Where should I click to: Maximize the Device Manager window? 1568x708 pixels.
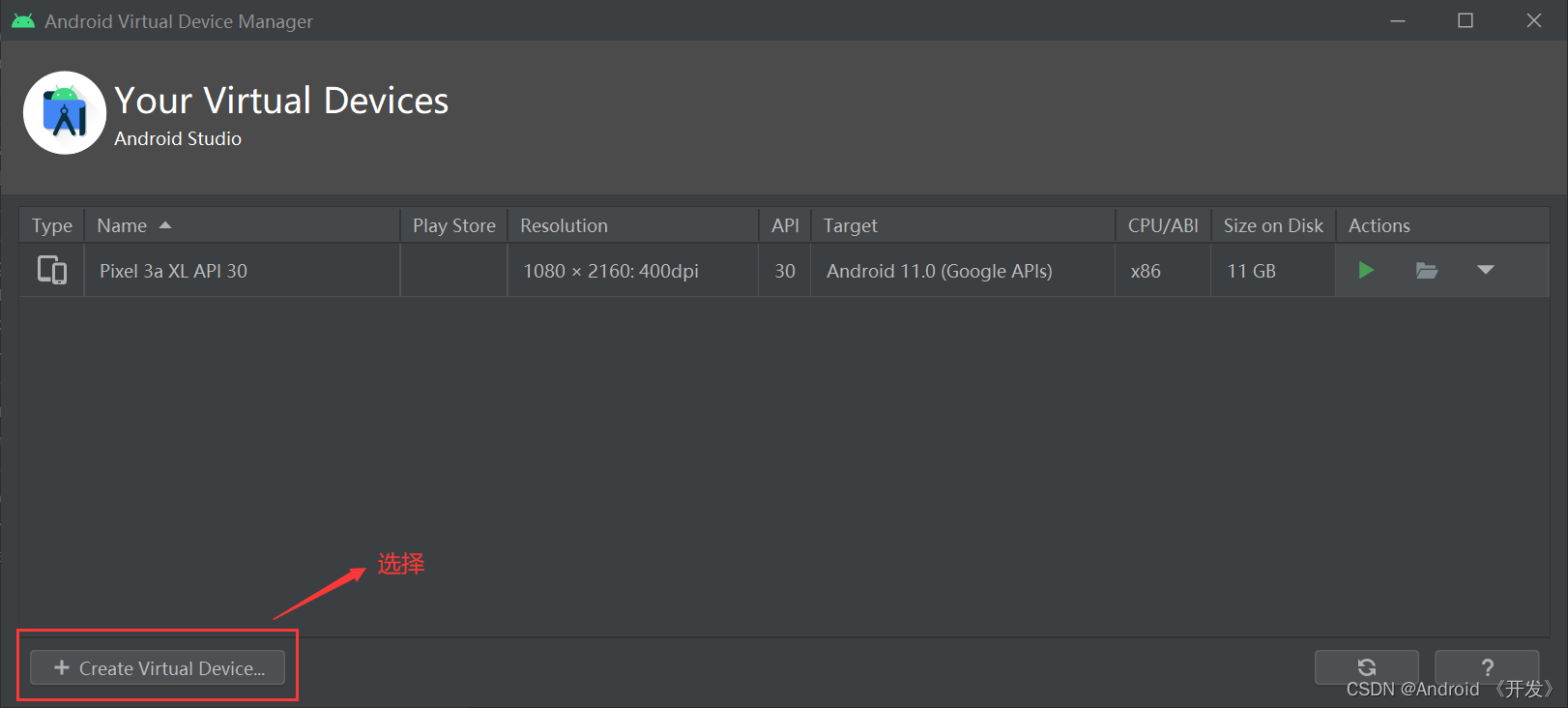point(1466,20)
